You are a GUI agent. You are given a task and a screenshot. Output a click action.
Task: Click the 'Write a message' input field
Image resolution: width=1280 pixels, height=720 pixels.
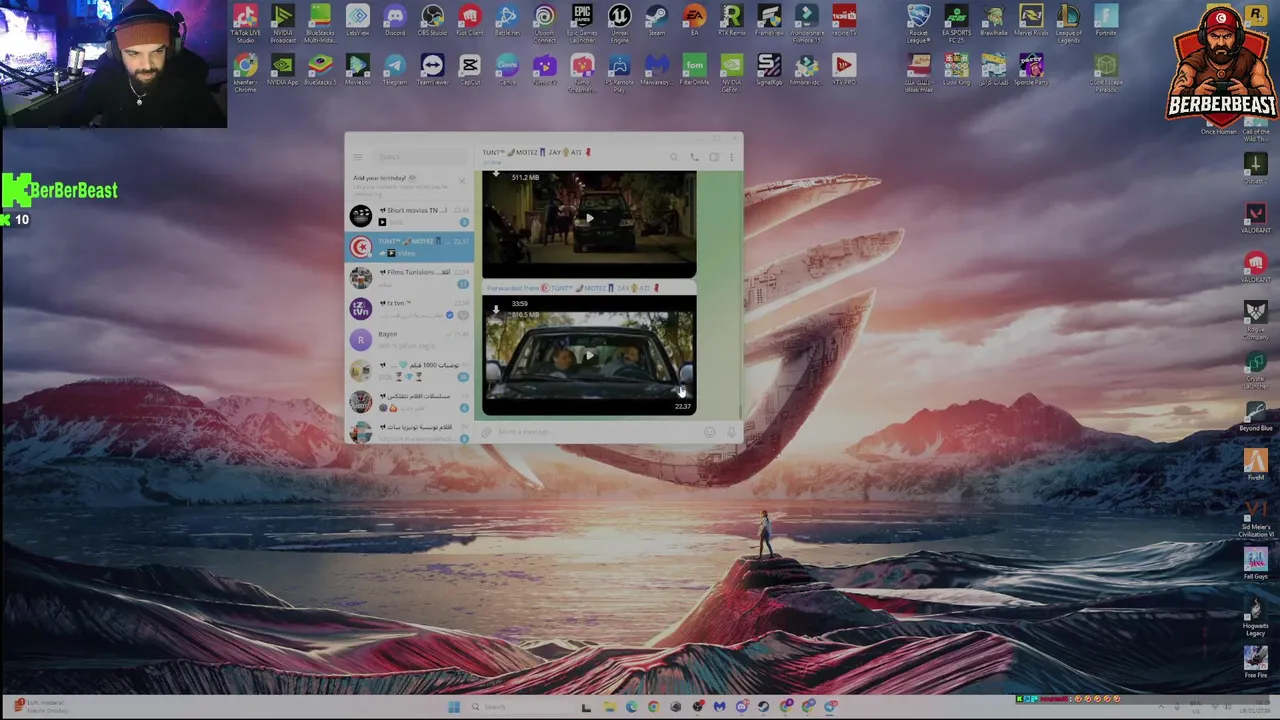tap(598, 432)
